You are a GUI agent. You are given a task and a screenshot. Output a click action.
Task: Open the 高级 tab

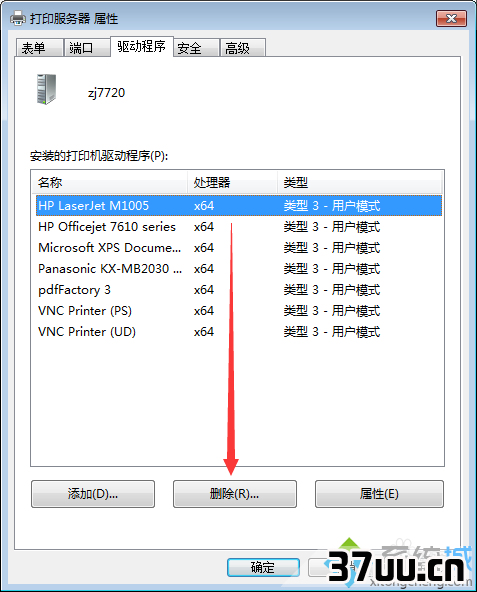click(243, 48)
